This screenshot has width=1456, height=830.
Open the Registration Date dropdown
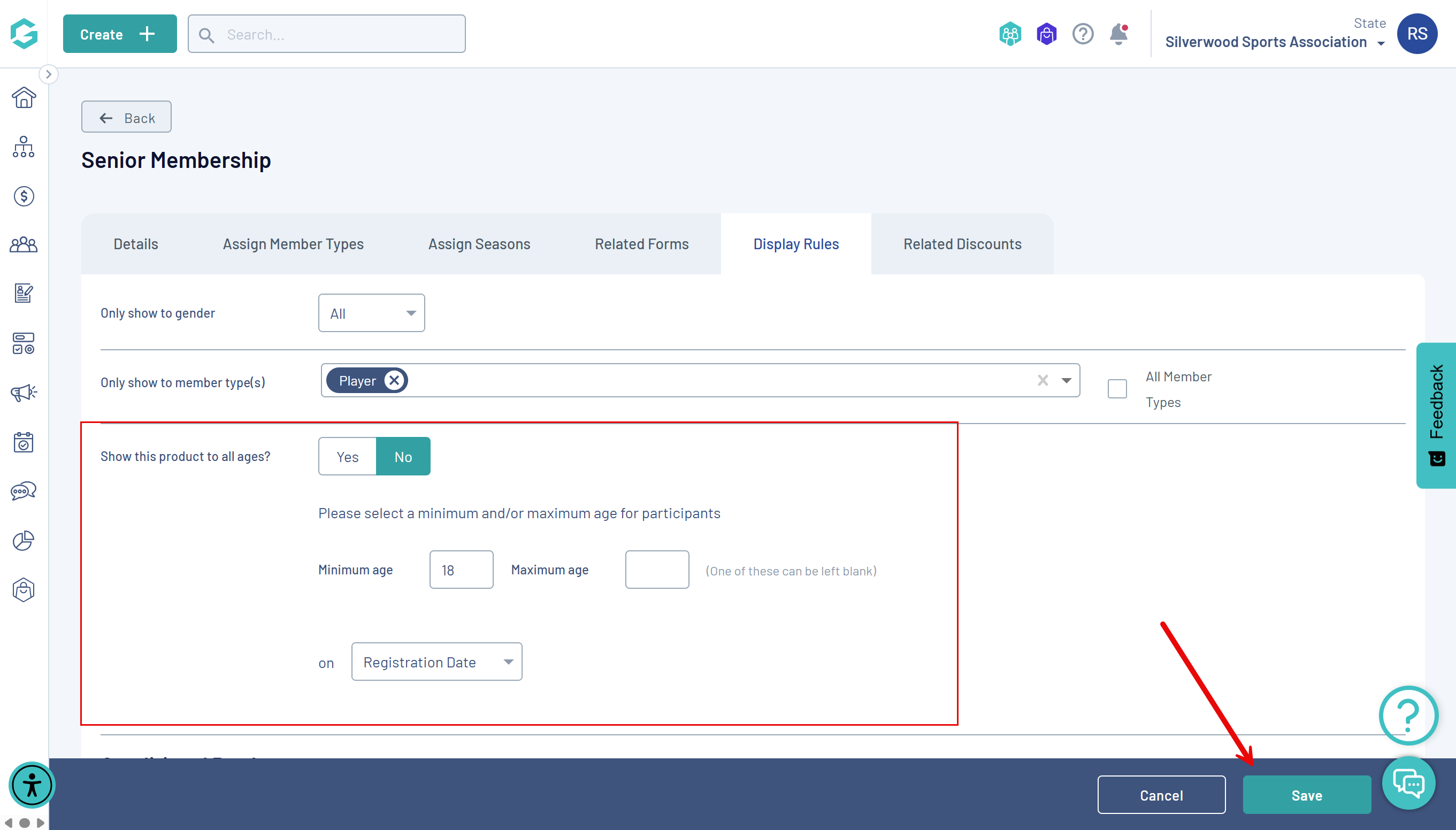[x=436, y=663]
